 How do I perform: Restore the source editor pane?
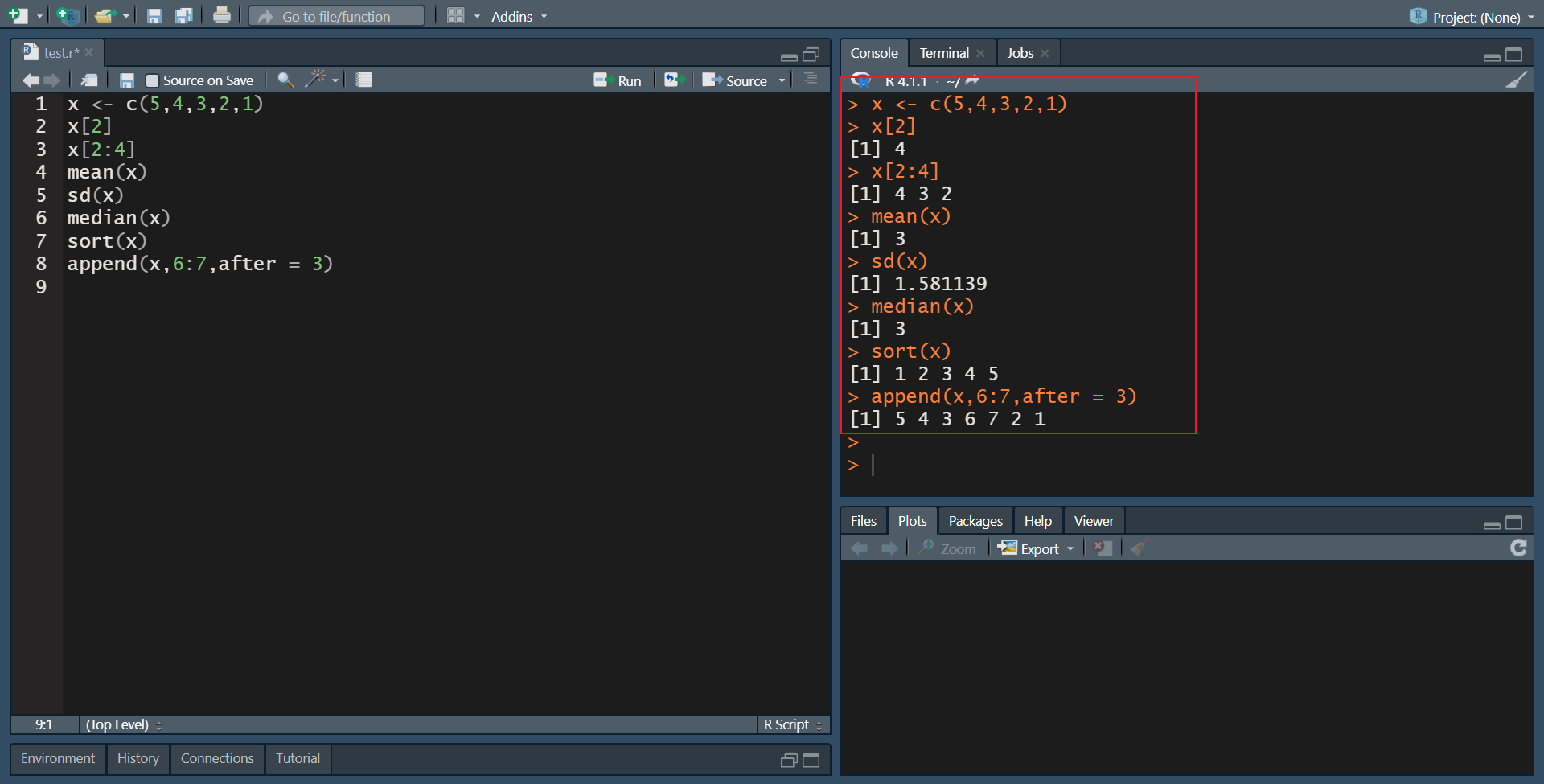(x=811, y=54)
